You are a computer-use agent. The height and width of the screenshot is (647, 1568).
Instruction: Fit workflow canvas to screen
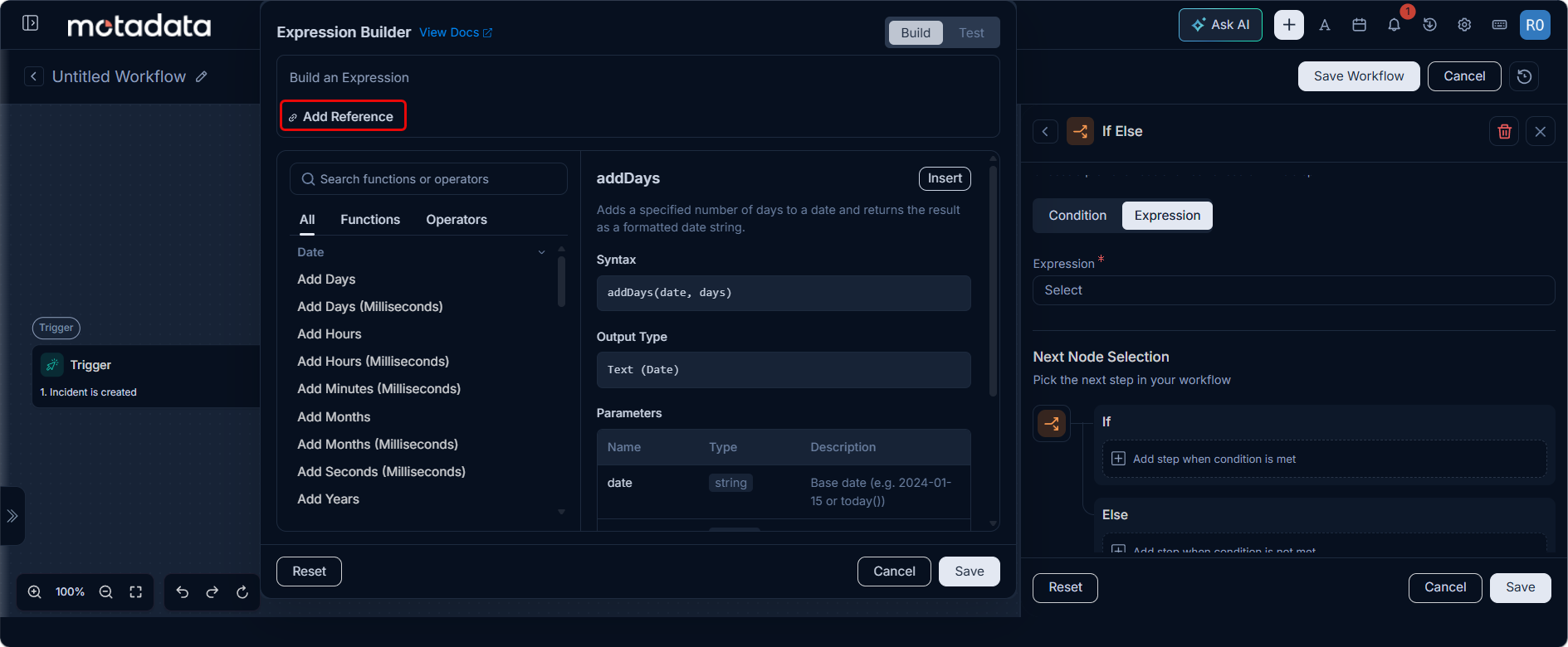click(136, 592)
